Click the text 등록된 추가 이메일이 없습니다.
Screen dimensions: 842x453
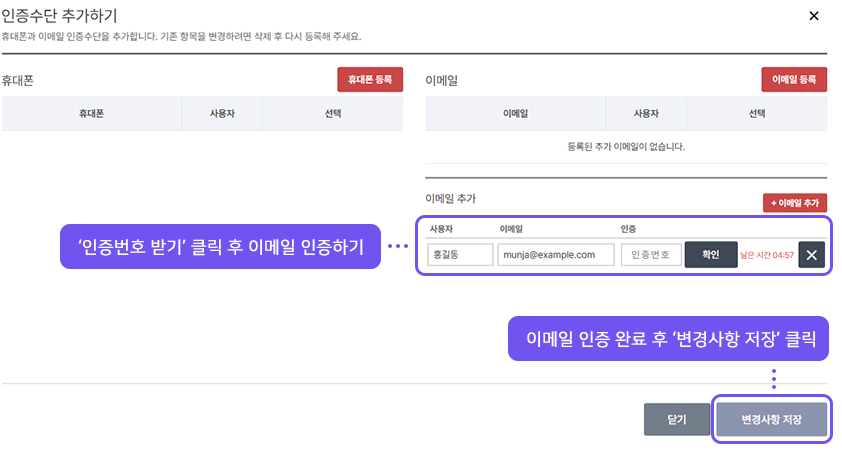(x=626, y=147)
